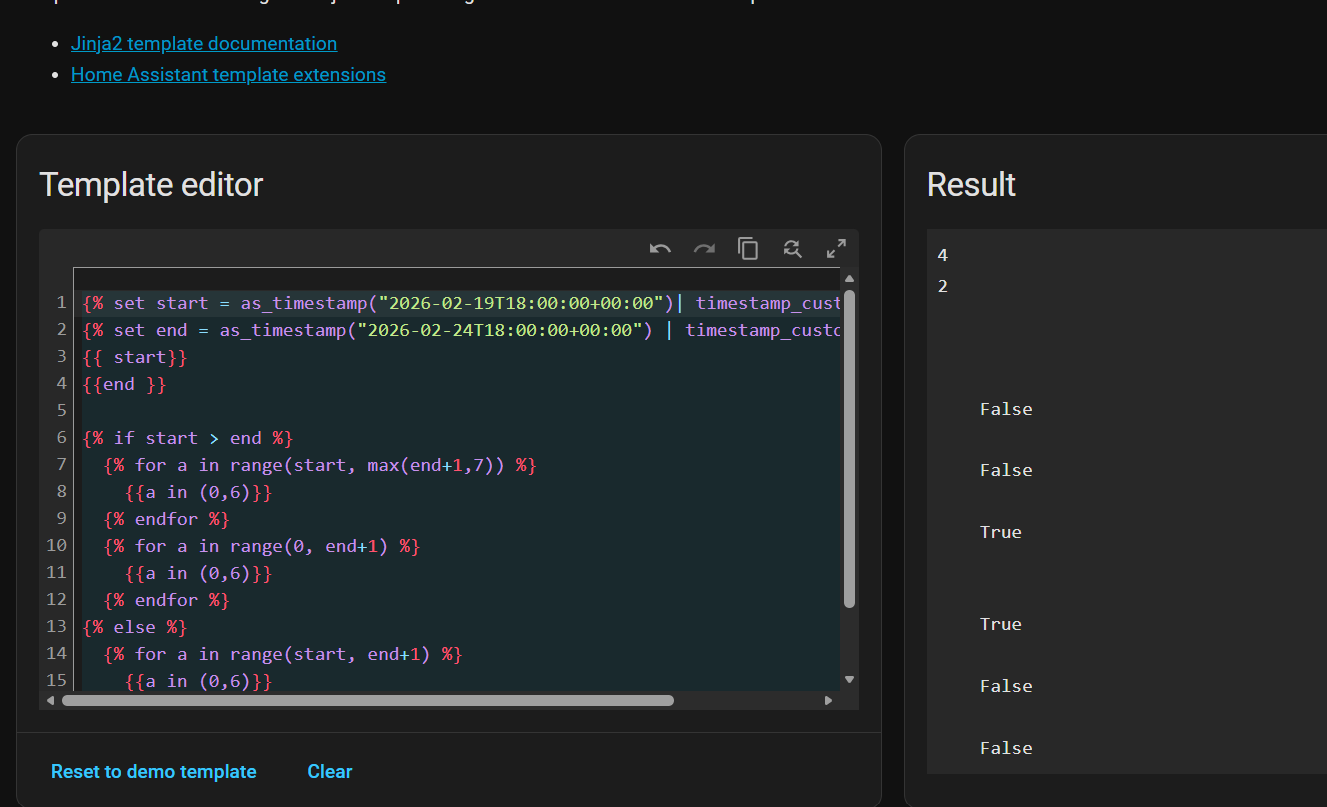Click the vertical scrollbar up arrow

point(849,279)
